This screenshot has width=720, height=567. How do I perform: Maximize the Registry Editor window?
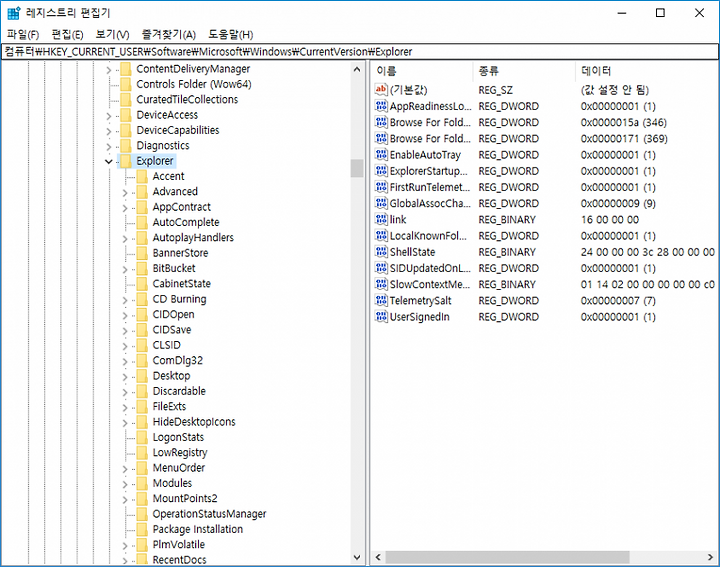660,13
